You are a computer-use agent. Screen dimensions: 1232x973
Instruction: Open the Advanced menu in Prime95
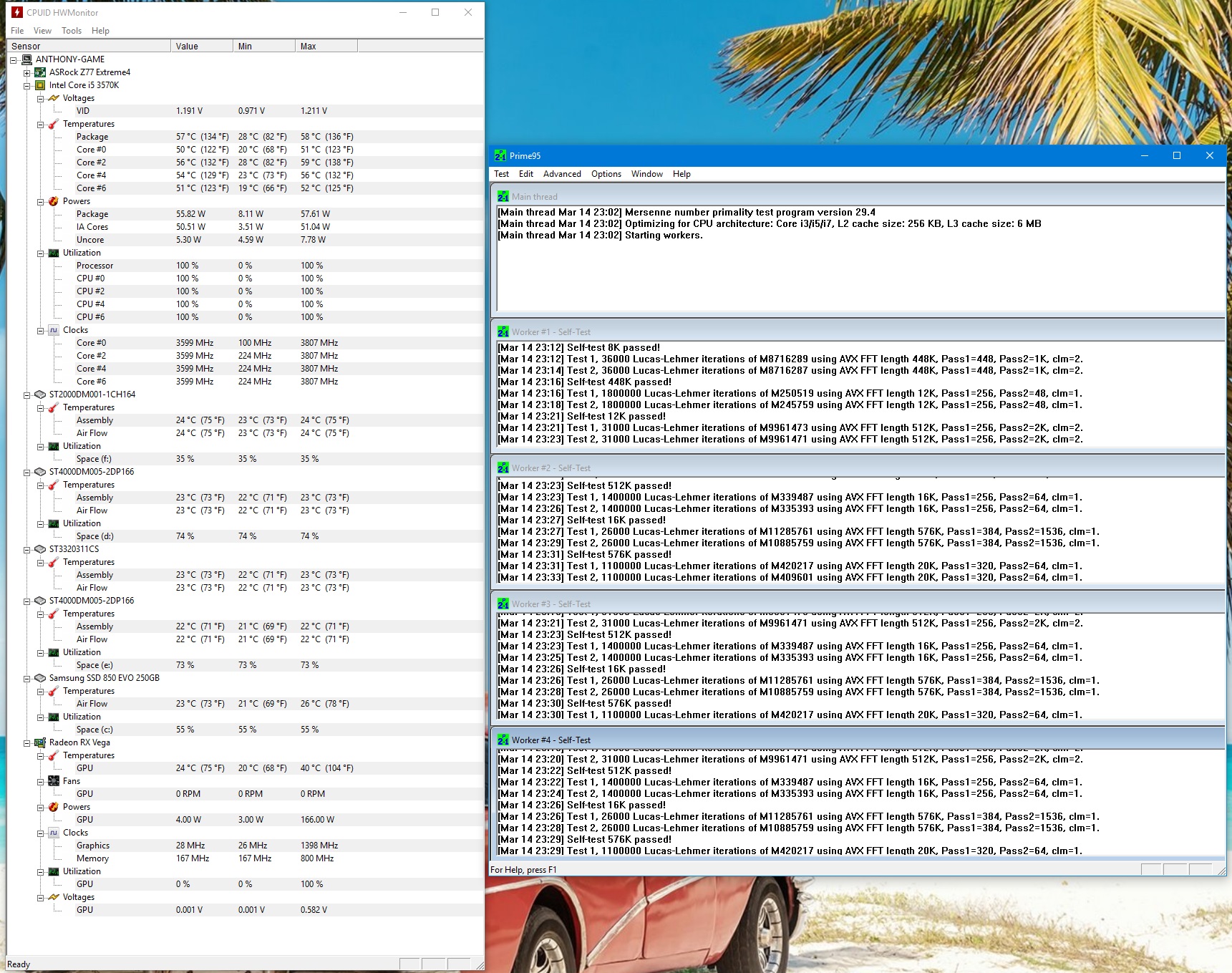click(561, 174)
